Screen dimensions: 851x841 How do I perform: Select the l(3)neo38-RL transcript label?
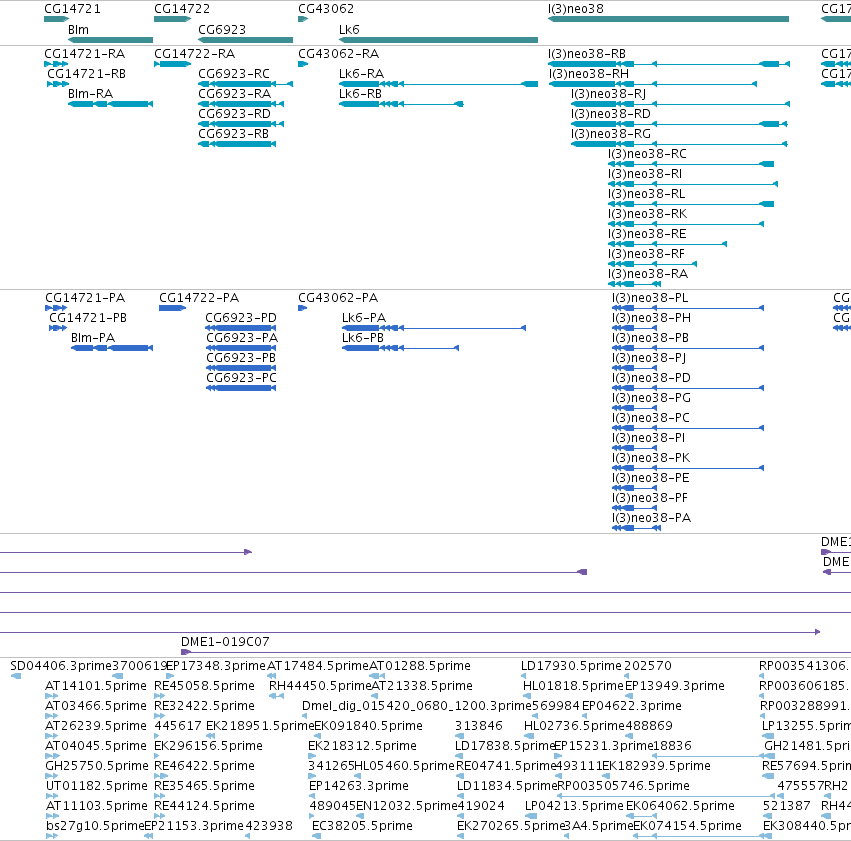pos(646,194)
